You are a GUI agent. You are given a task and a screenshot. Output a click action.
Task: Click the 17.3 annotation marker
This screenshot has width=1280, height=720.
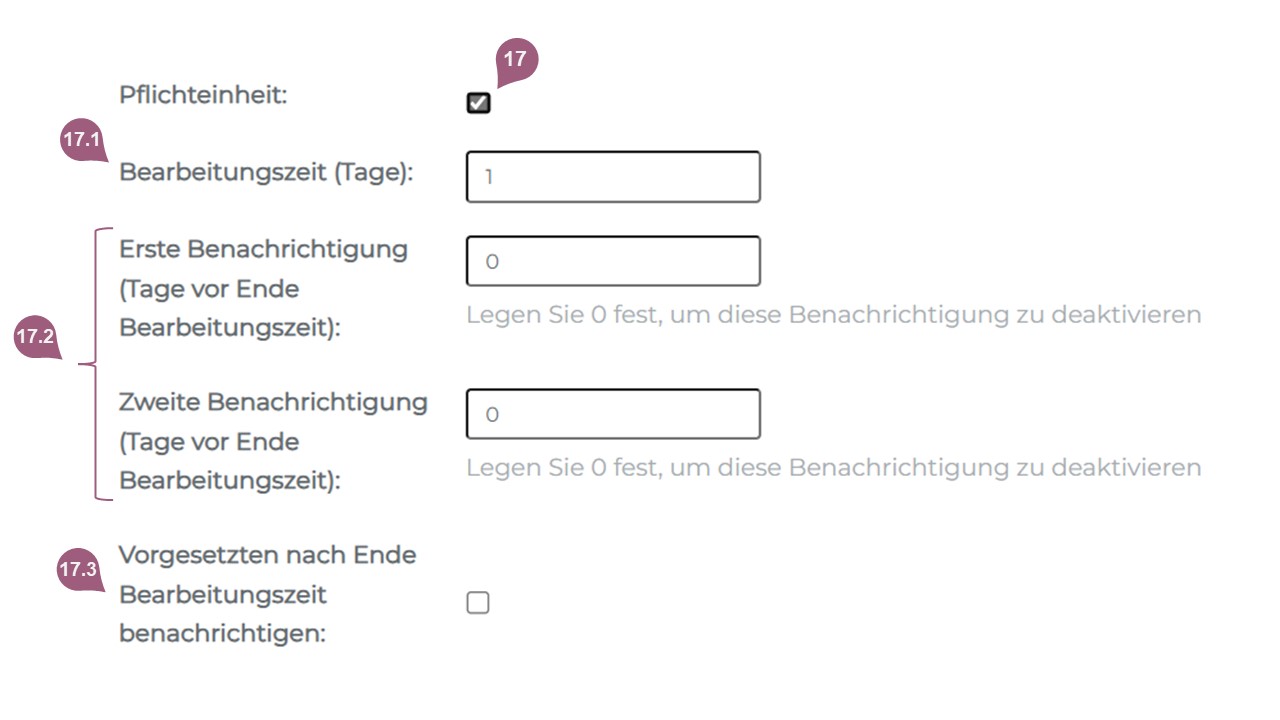[79, 570]
